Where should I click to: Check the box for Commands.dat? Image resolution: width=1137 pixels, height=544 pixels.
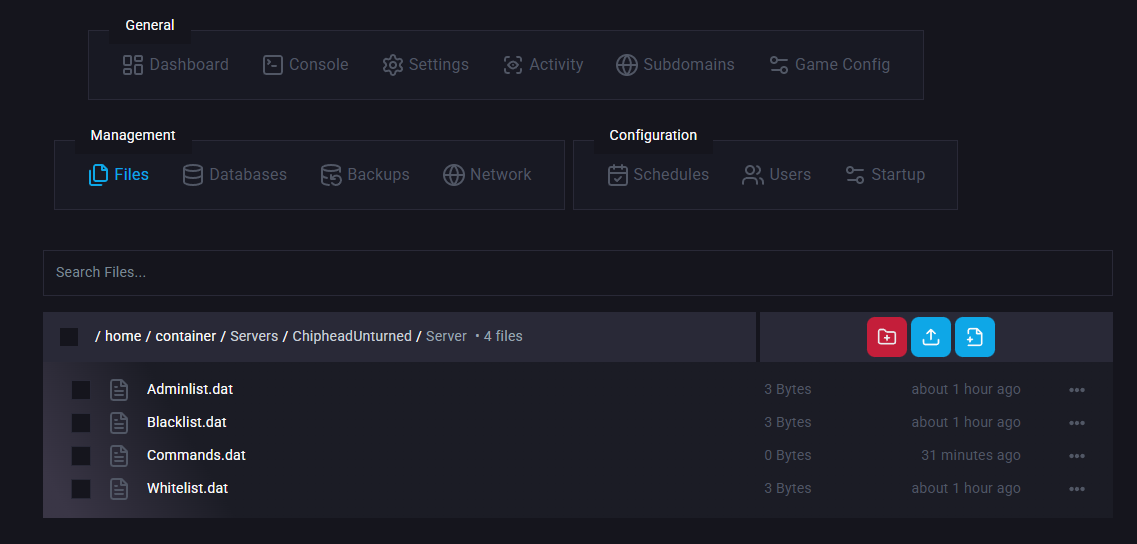tap(81, 456)
